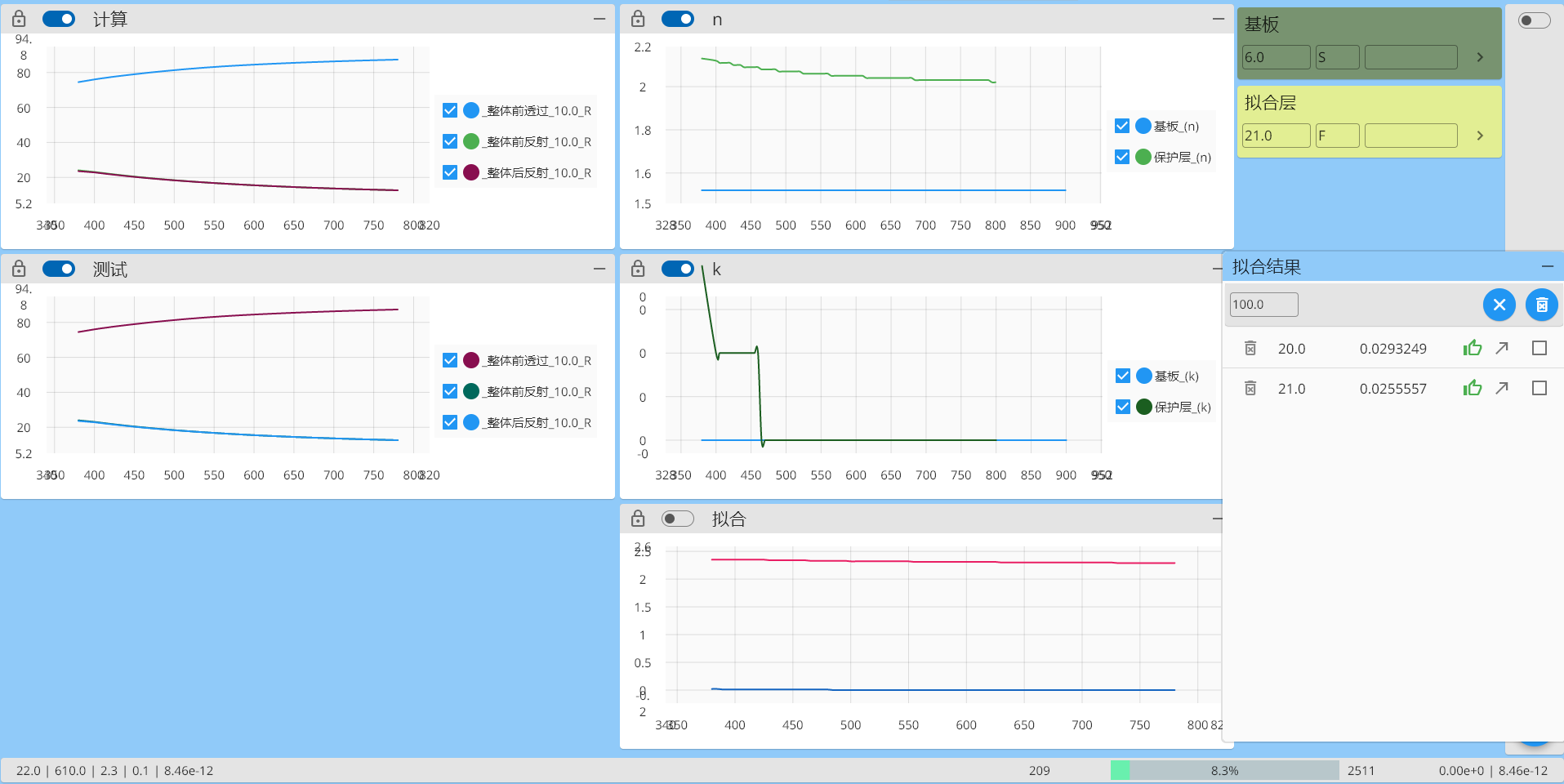Minimize the 拟合结果 panel
This screenshot has width=1564, height=784.
(x=1547, y=267)
